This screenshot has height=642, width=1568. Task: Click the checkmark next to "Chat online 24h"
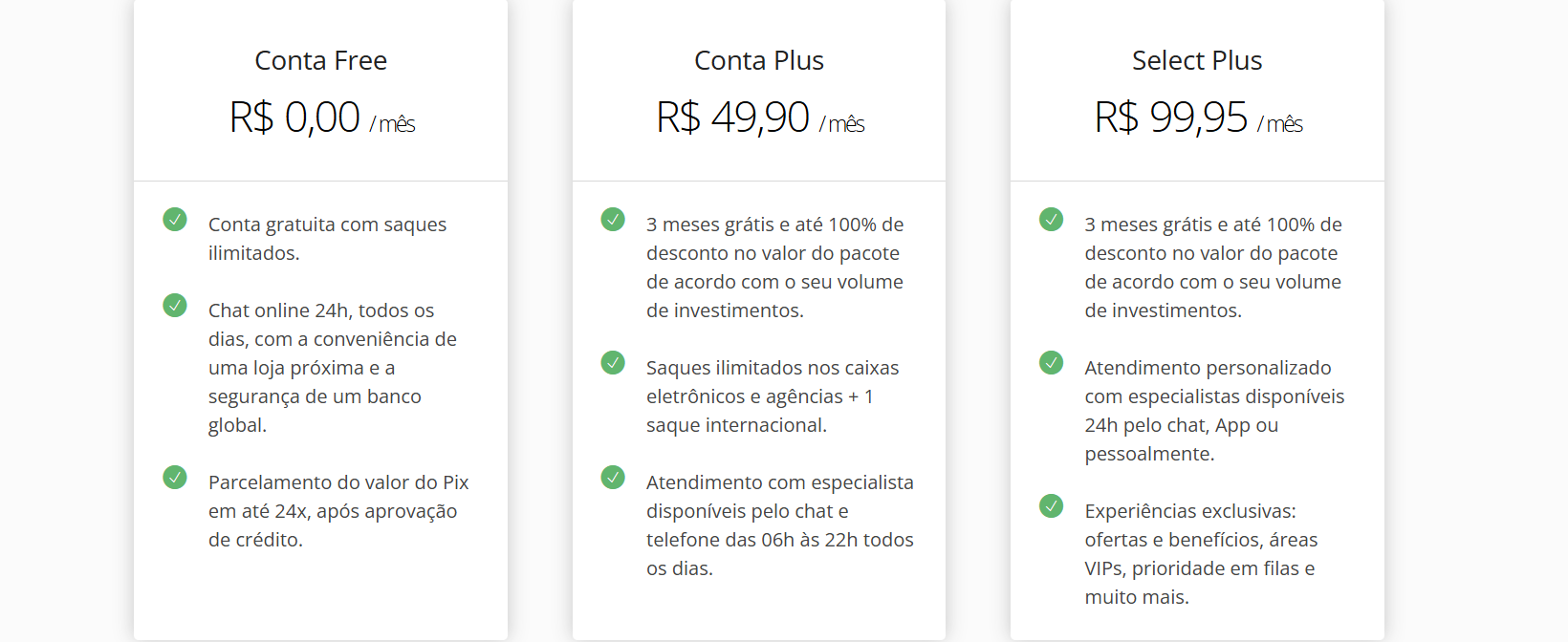[x=175, y=306]
